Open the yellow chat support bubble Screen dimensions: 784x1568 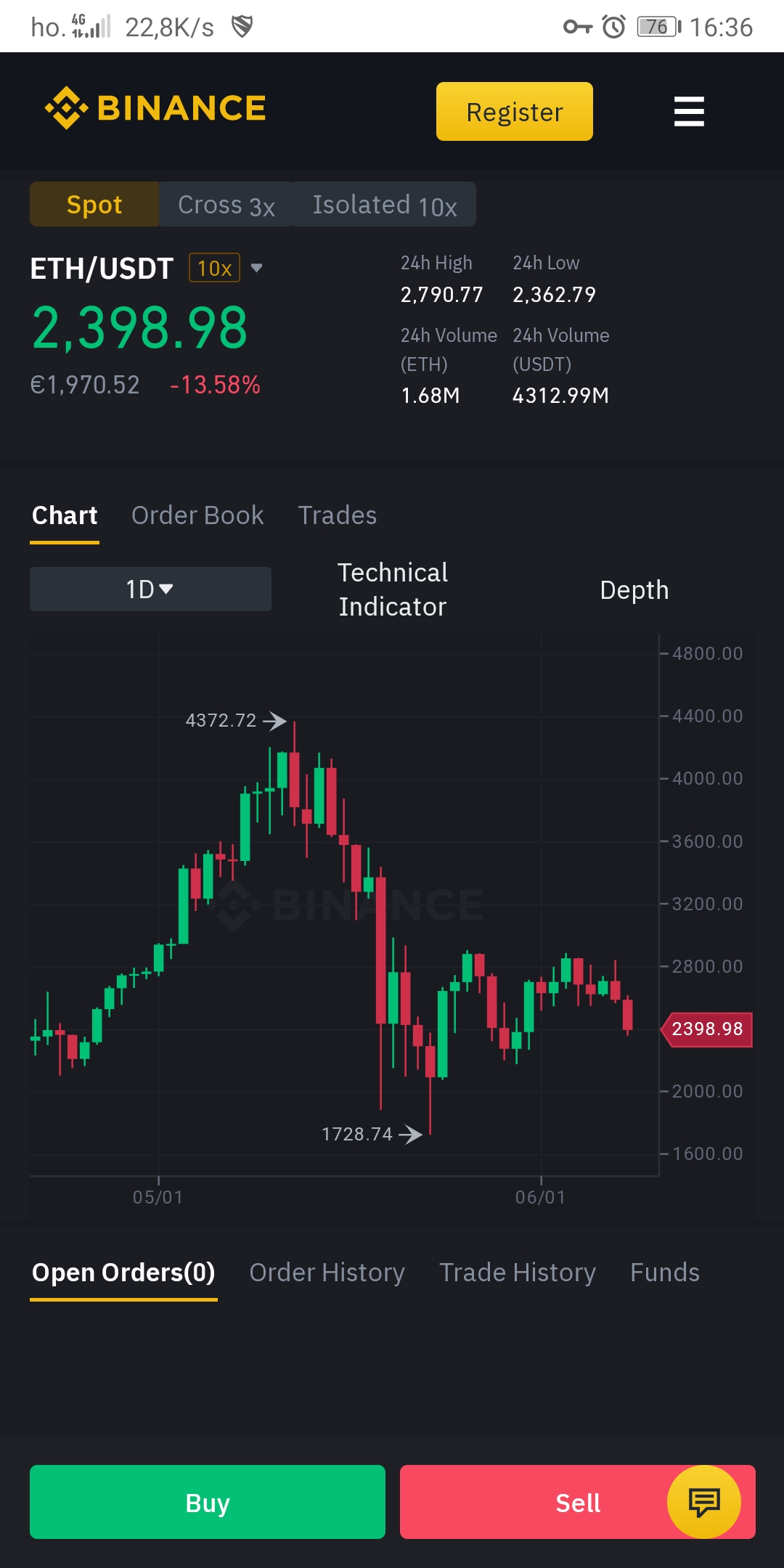point(703,1501)
